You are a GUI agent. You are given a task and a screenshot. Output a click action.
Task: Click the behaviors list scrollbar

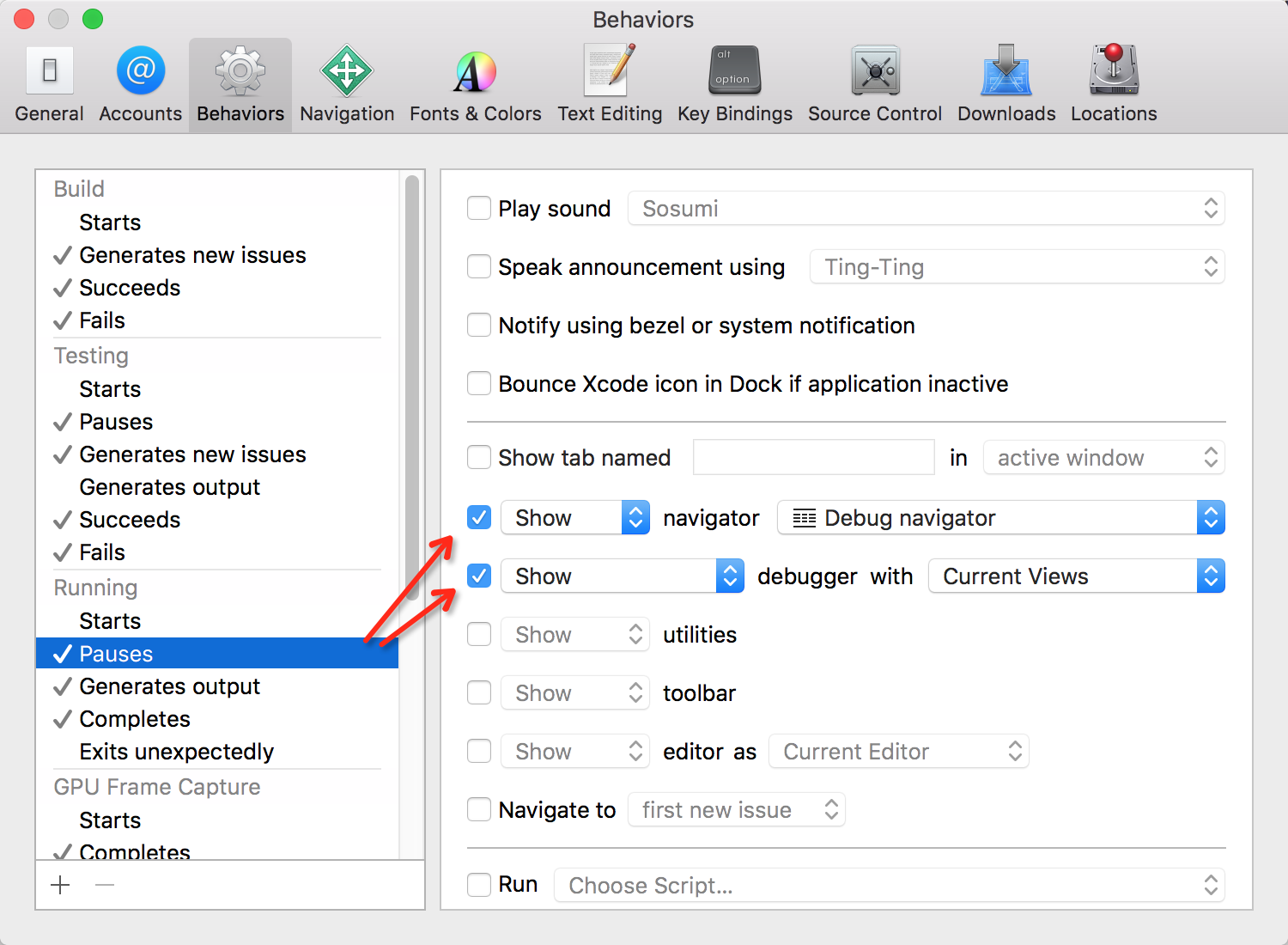click(411, 388)
